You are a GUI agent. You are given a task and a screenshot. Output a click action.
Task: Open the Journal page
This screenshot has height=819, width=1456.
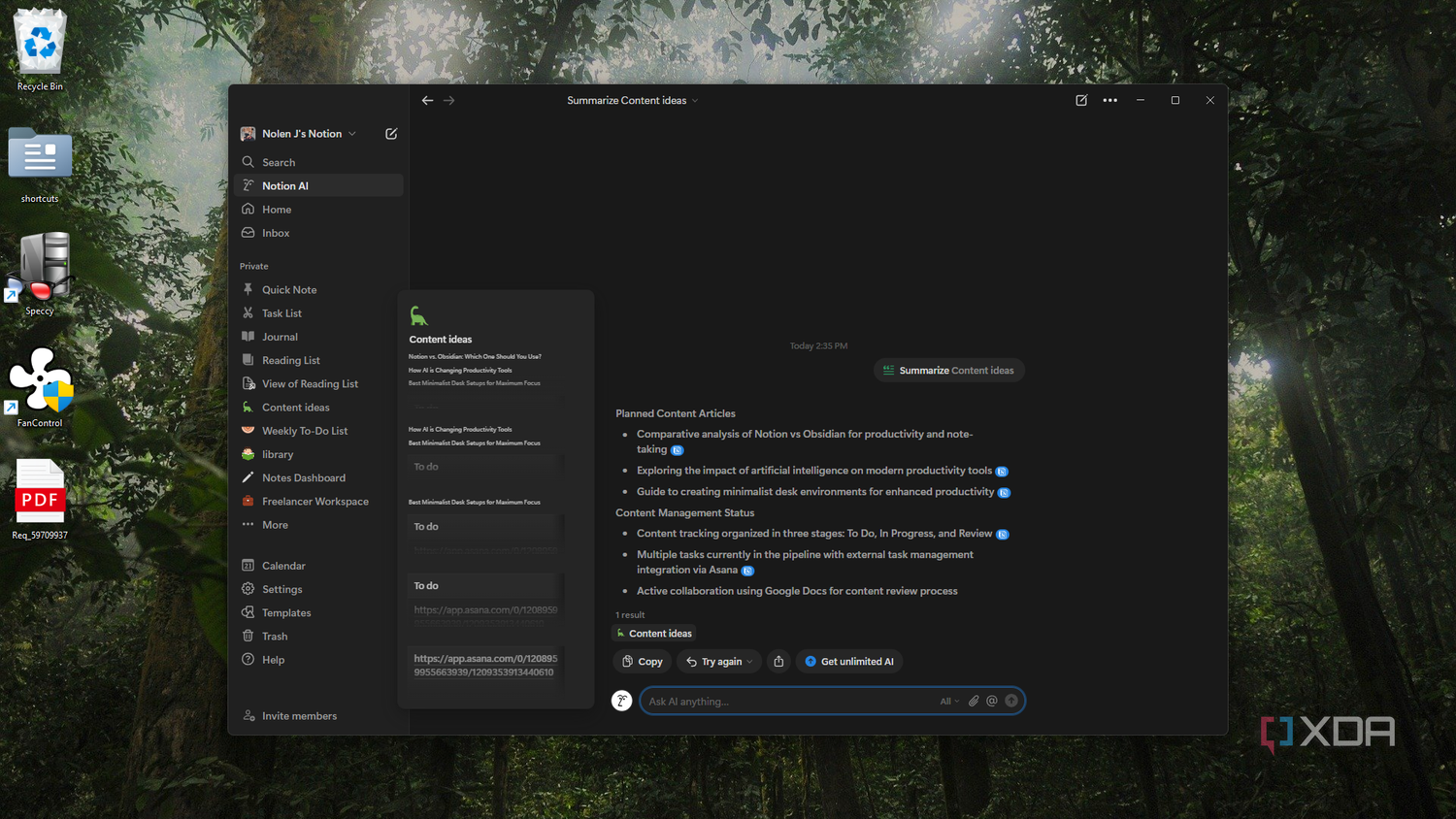coord(319,337)
